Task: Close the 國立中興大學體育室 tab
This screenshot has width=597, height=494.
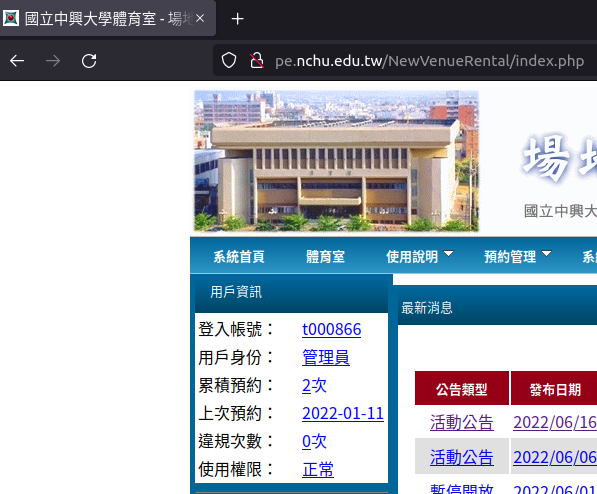Action: coord(200,18)
